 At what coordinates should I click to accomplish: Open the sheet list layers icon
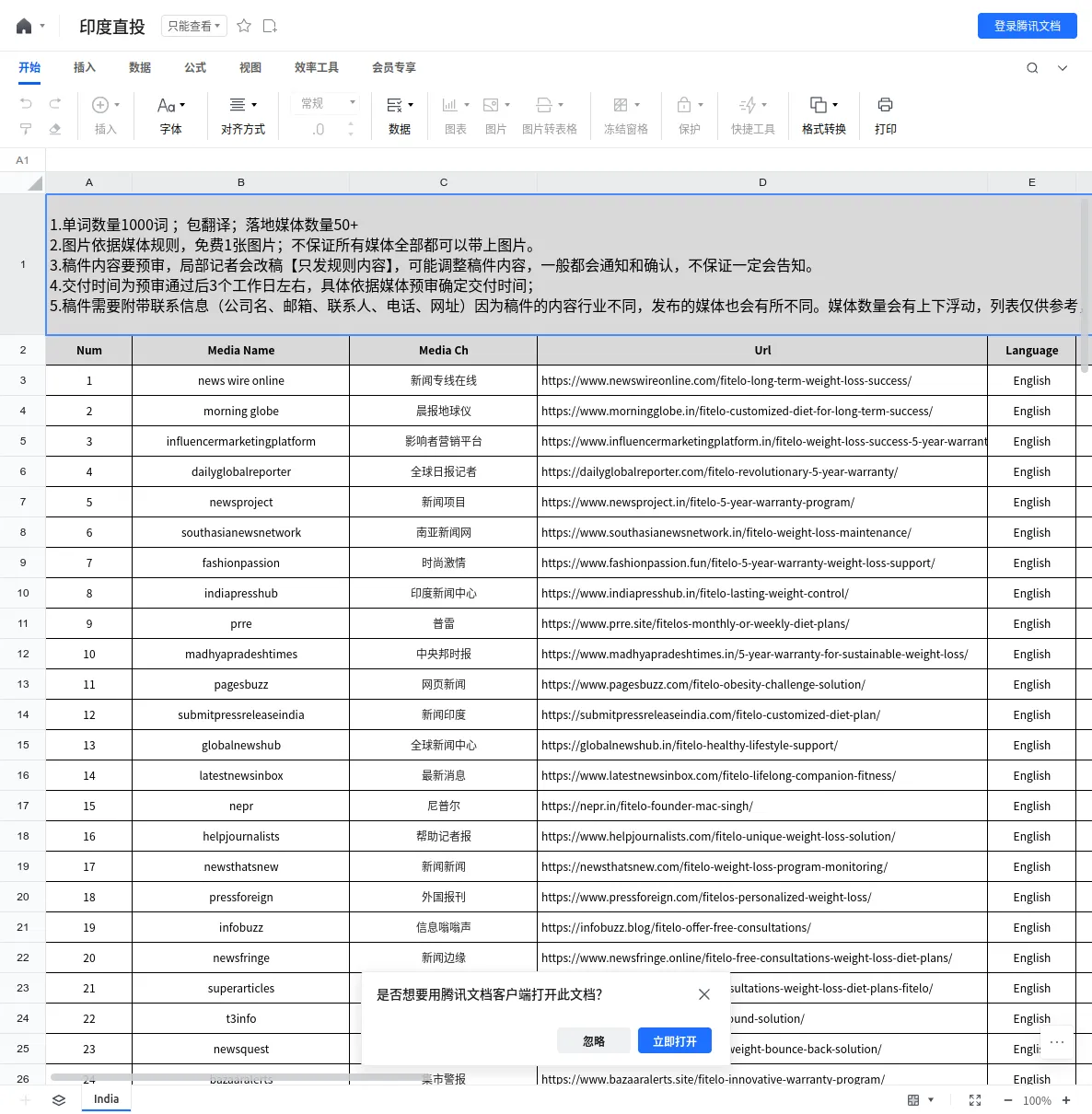pos(59,1100)
